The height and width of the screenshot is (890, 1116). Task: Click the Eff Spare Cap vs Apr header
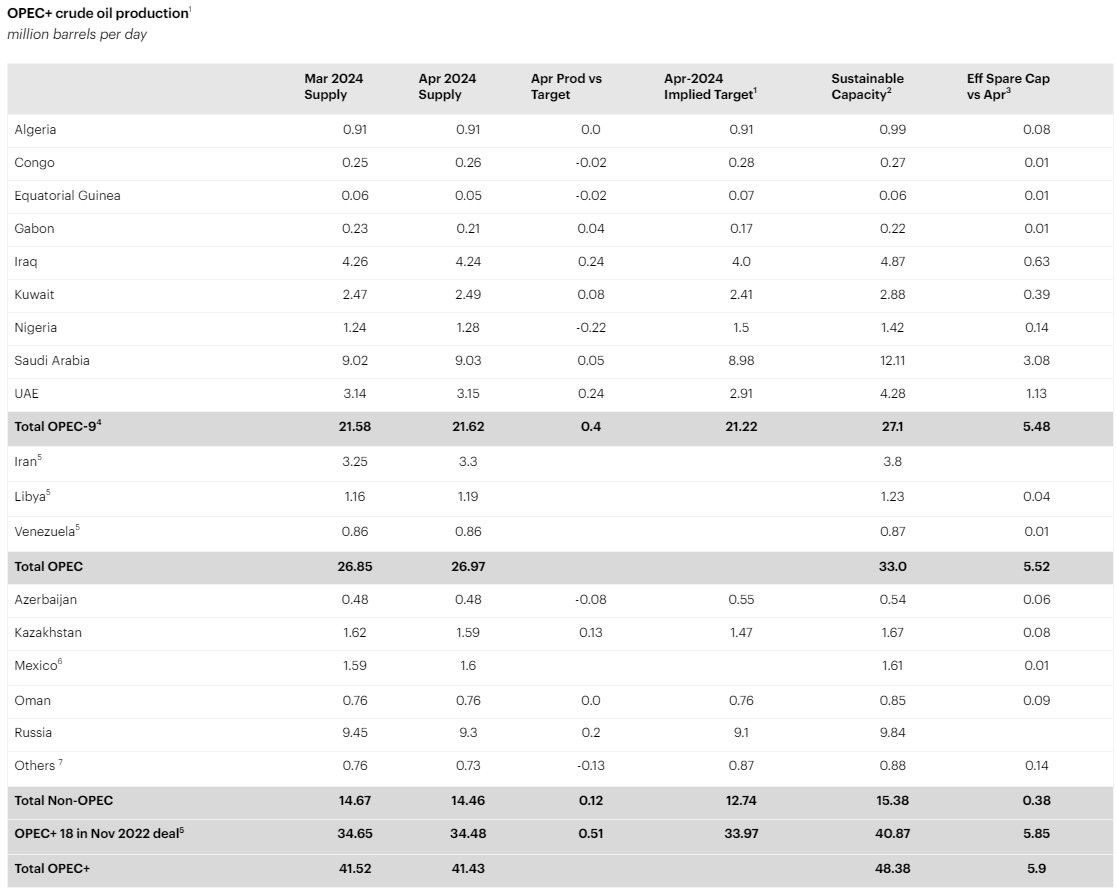click(x=1008, y=87)
